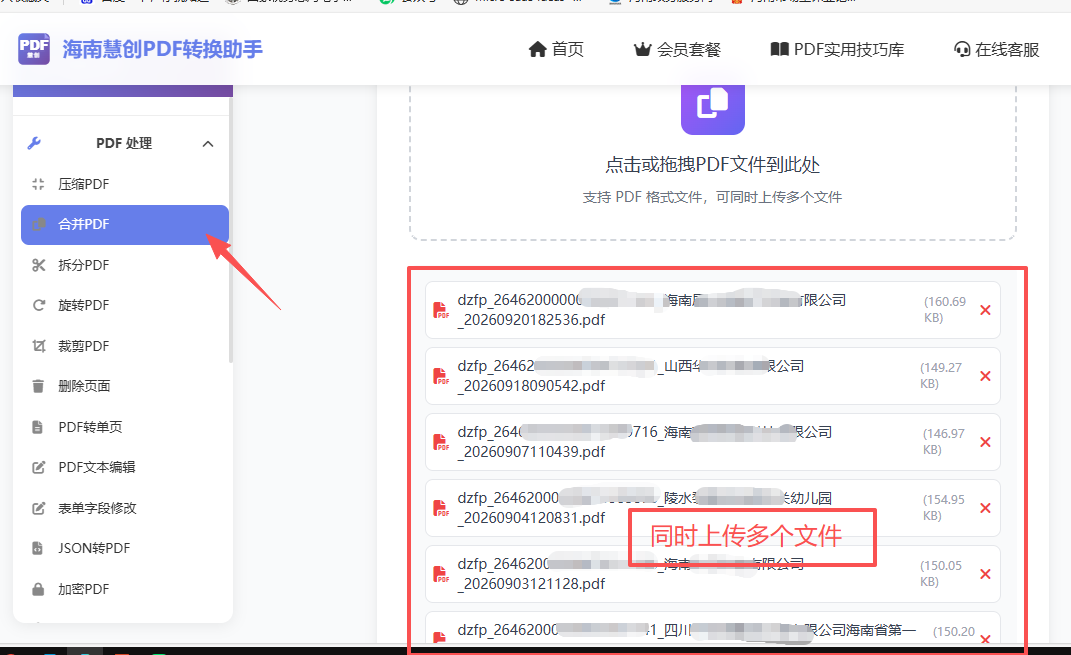Select file name _20260920182536.pdf
The image size is (1071, 655).
531,320
